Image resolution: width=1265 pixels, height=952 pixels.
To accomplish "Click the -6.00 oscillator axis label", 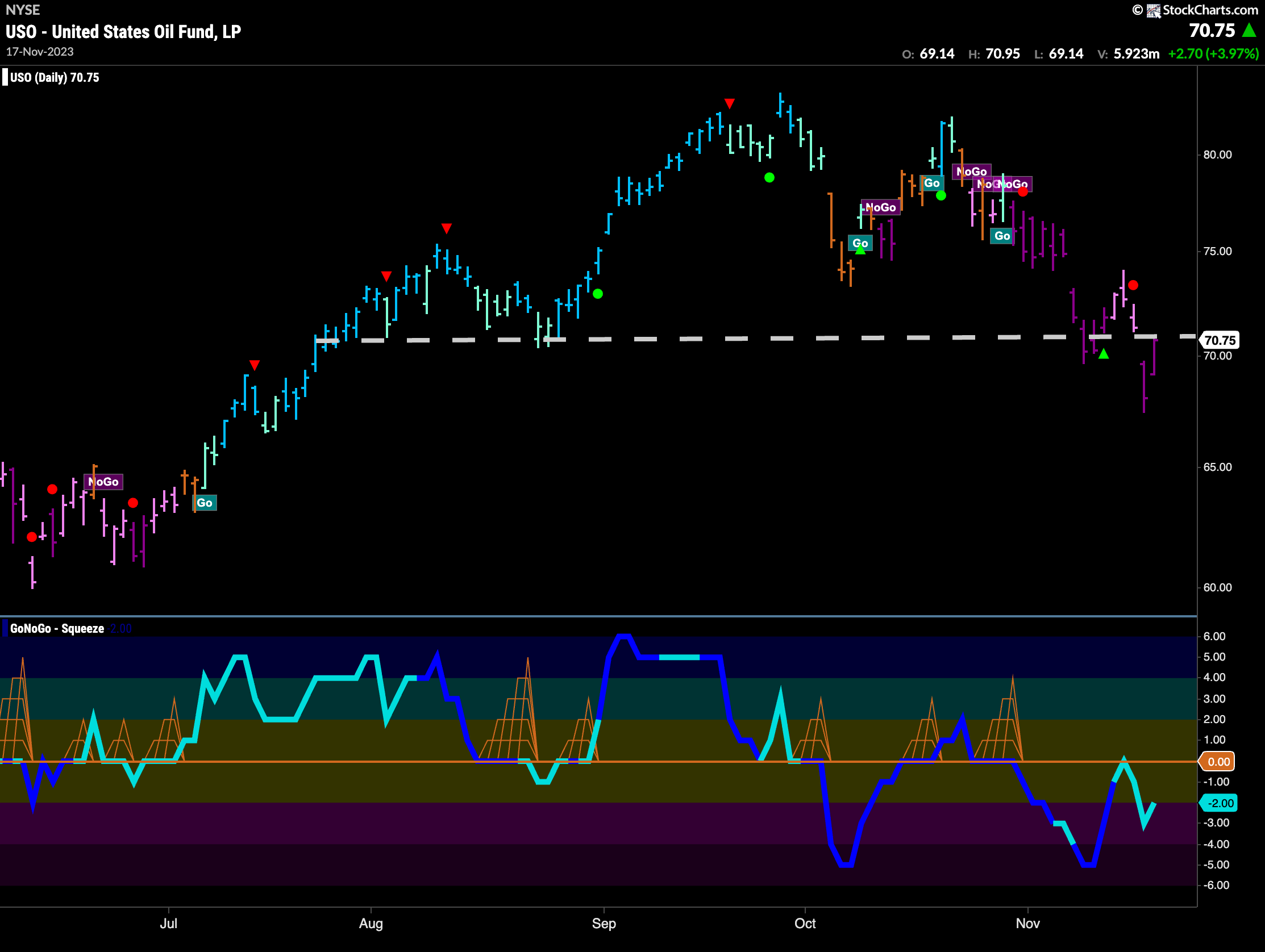I will (x=1215, y=885).
